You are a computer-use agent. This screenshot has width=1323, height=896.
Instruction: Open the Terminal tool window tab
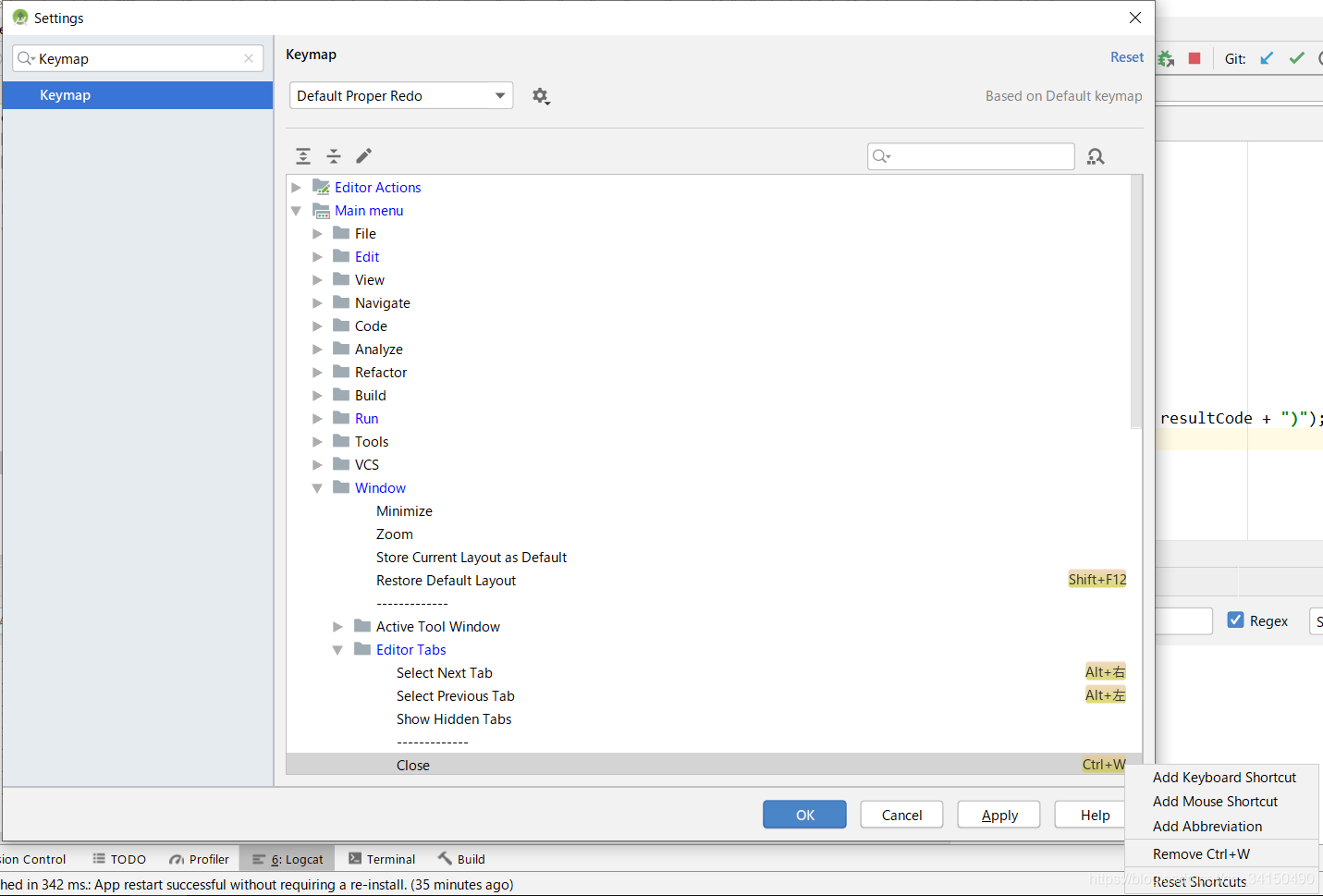382,859
